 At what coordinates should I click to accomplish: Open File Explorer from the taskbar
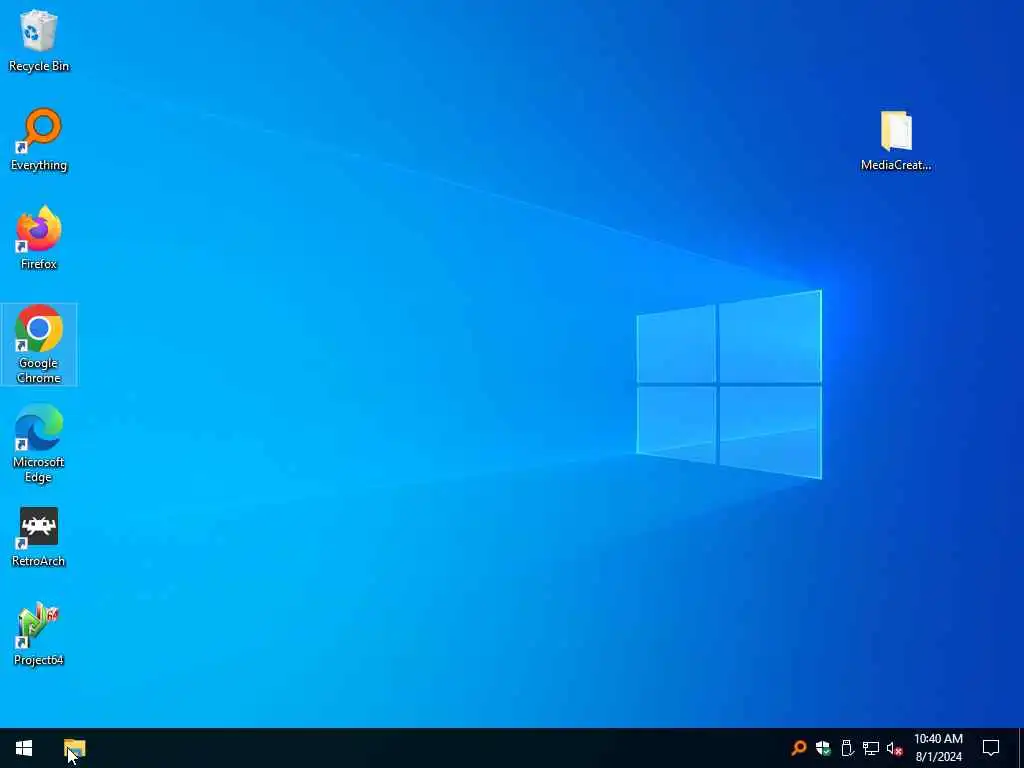74,748
